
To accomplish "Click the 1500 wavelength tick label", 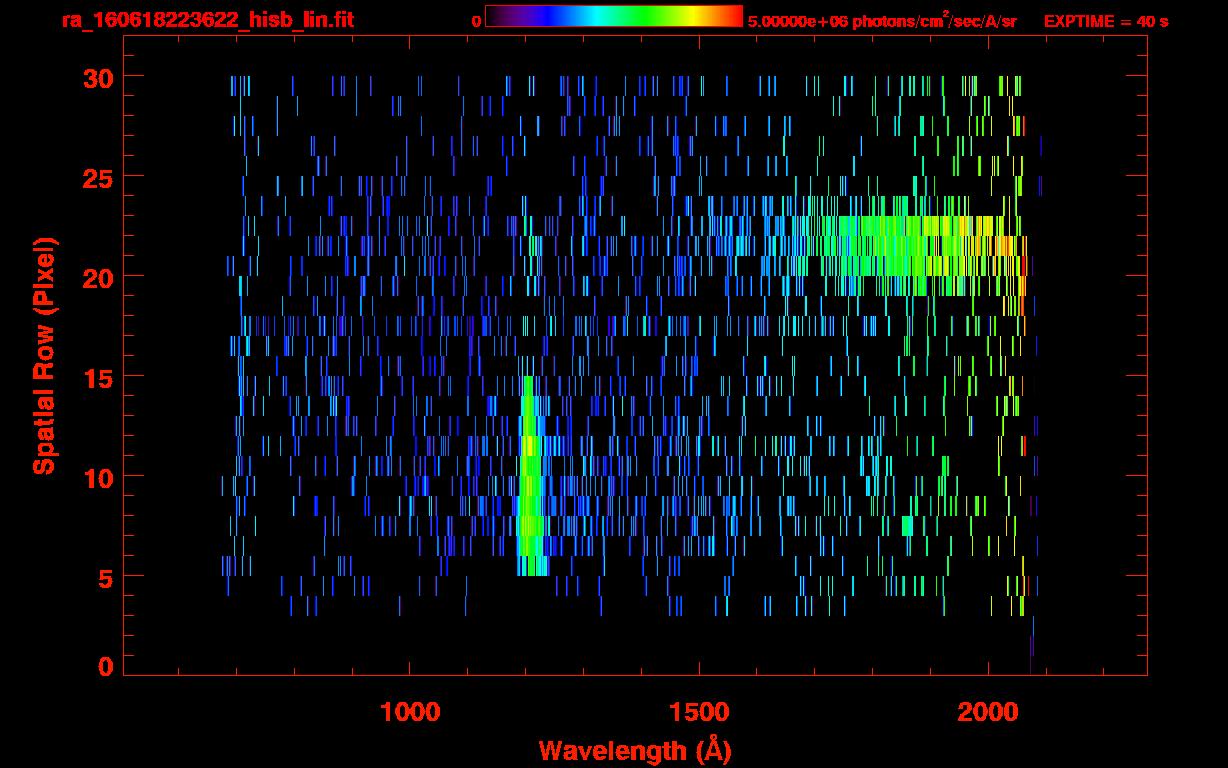I will (699, 712).
